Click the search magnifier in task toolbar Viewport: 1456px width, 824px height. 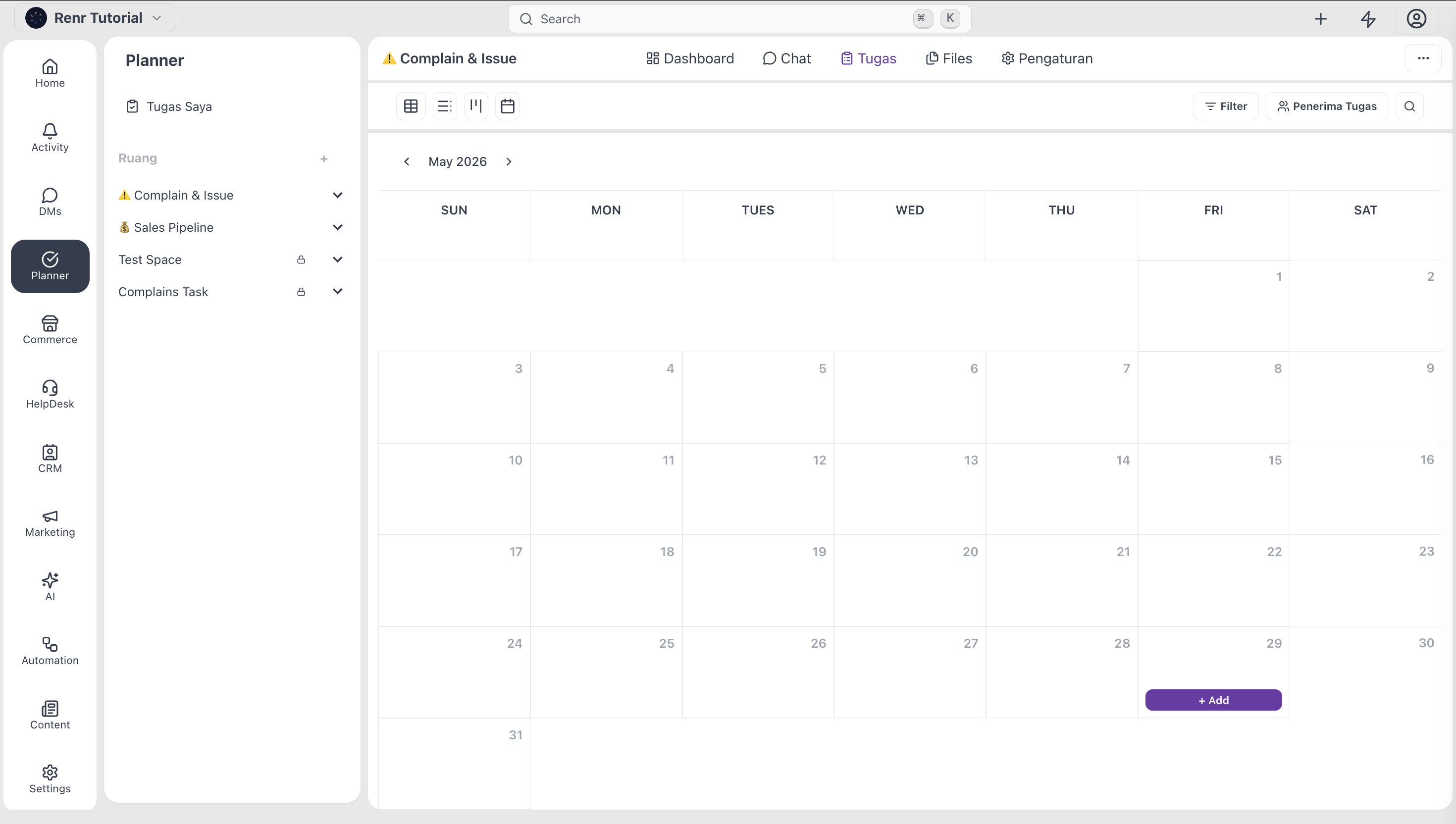1409,106
